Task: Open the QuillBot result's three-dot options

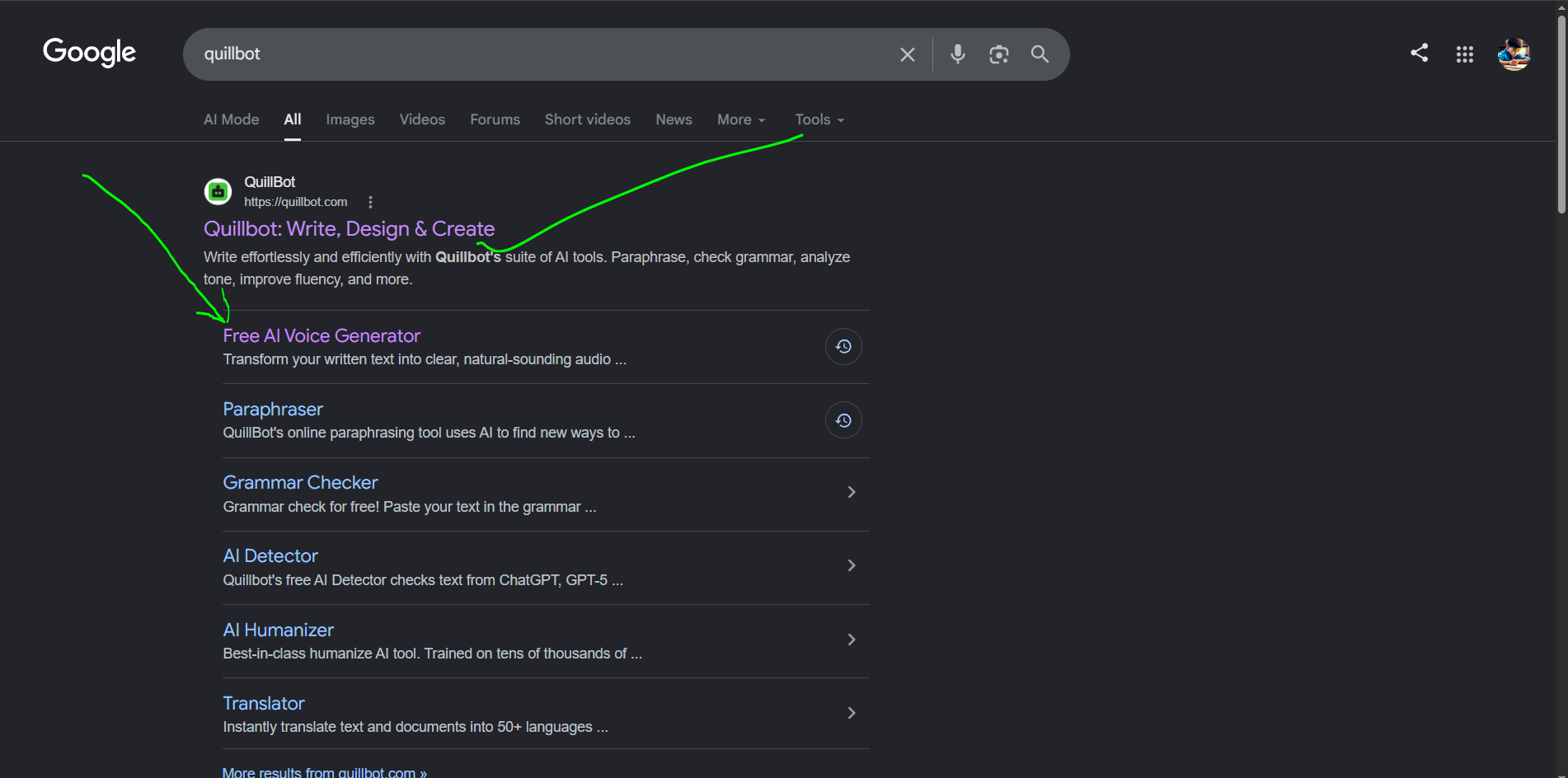Action: click(370, 202)
